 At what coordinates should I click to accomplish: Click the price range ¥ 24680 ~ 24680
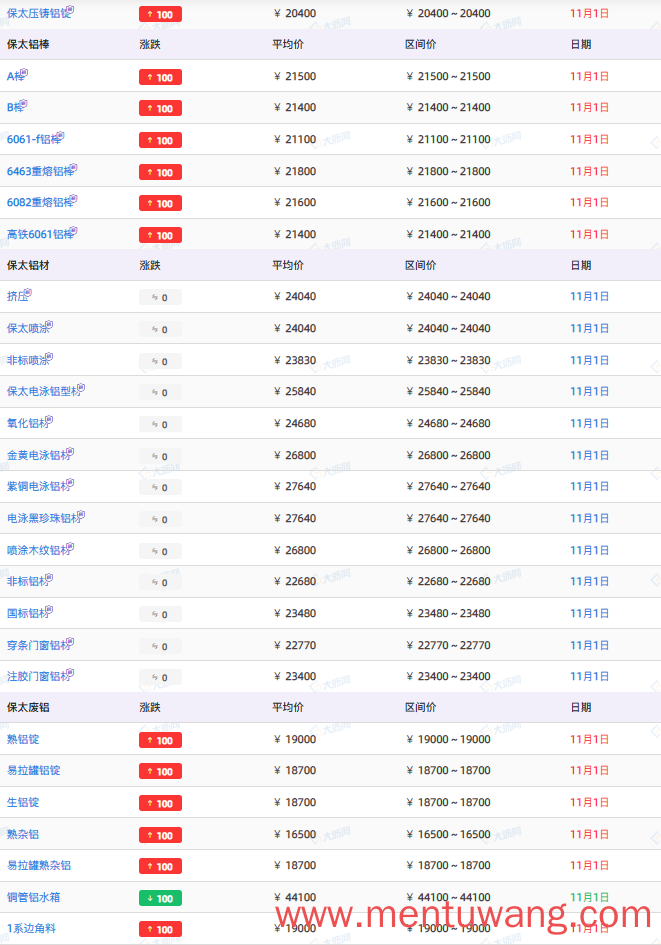click(448, 424)
